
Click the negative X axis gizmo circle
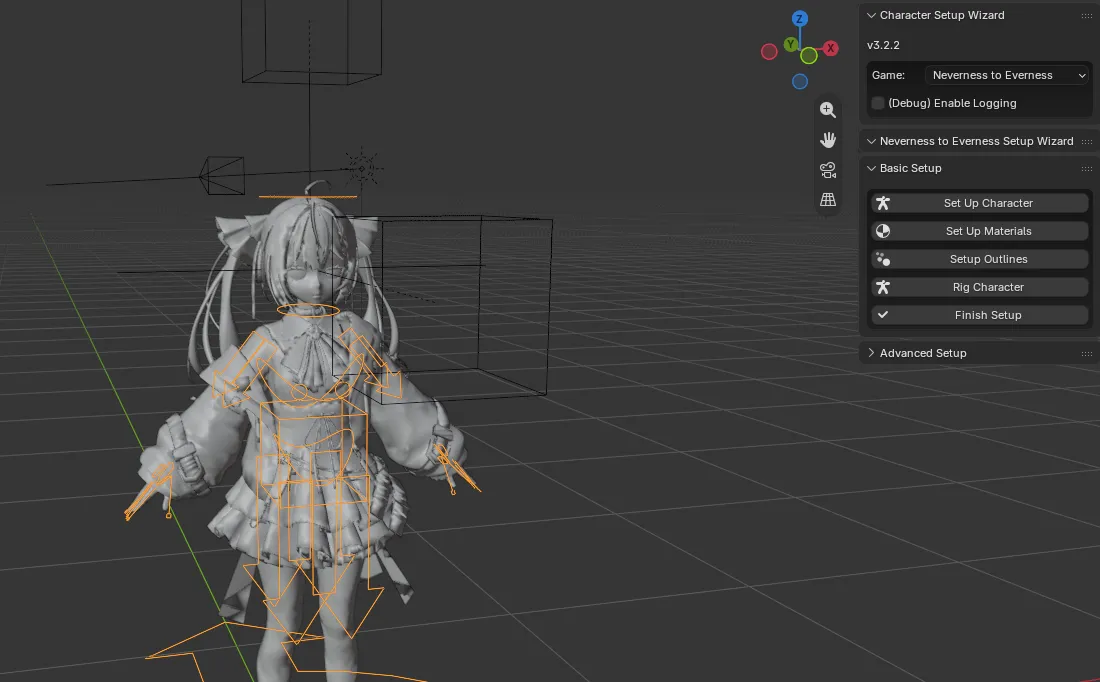[769, 52]
